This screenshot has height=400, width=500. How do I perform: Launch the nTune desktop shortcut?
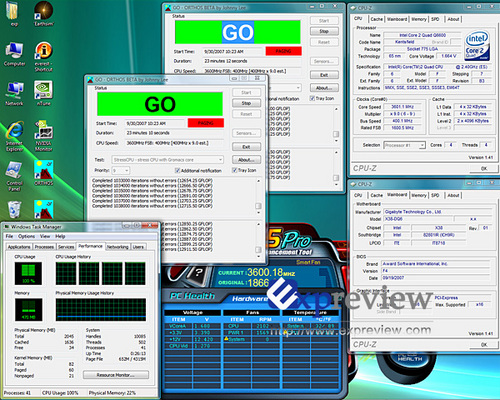[x=44, y=93]
